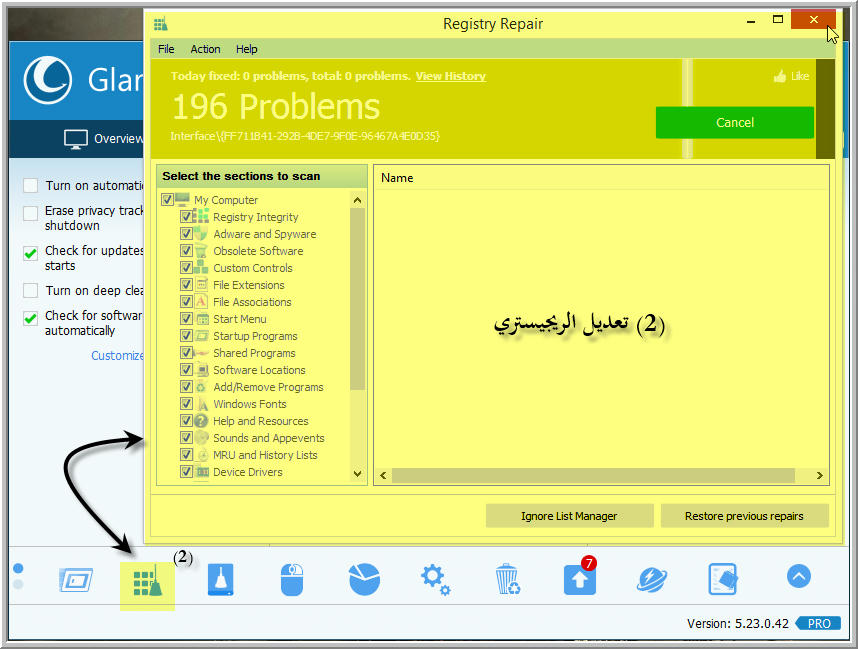Open the View History link
The height and width of the screenshot is (649, 858).
(450, 76)
